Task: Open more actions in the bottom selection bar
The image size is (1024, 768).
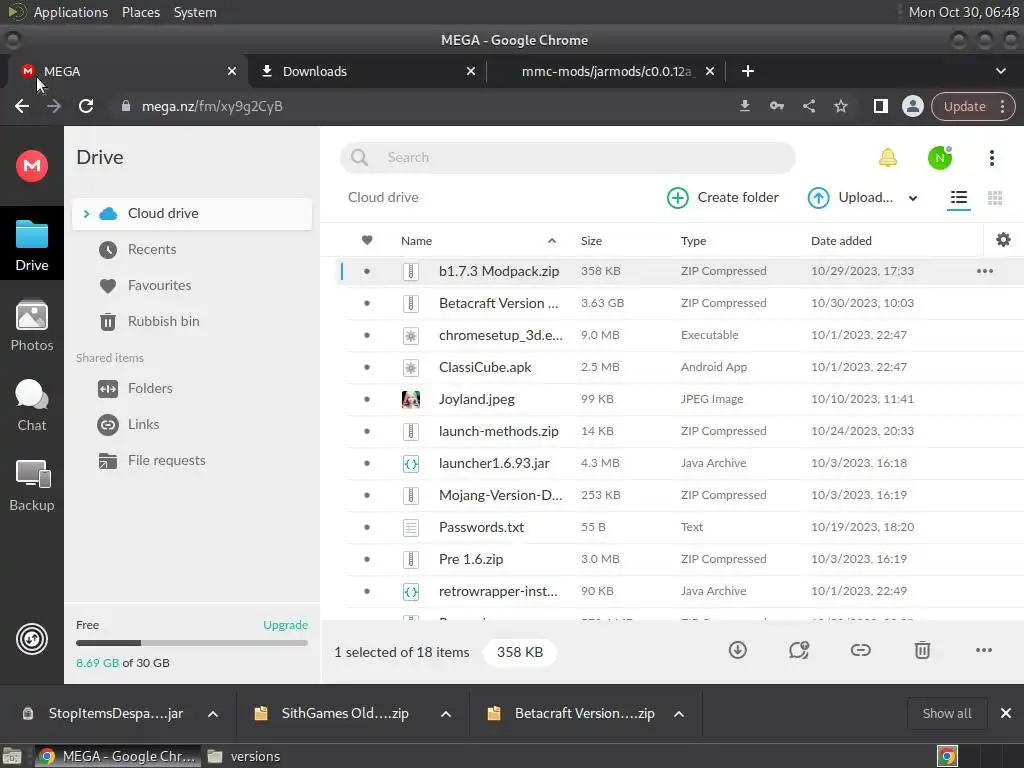Action: (984, 650)
